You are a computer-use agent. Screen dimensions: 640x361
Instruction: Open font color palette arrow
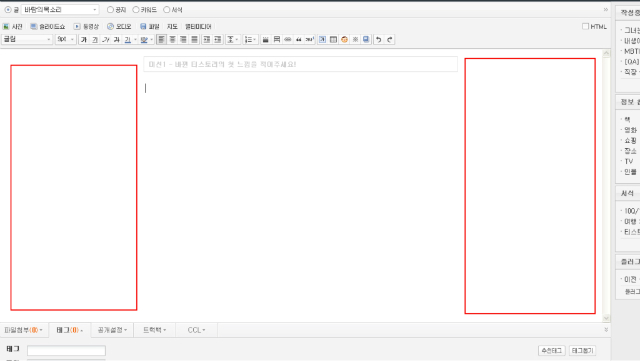click(x=135, y=40)
